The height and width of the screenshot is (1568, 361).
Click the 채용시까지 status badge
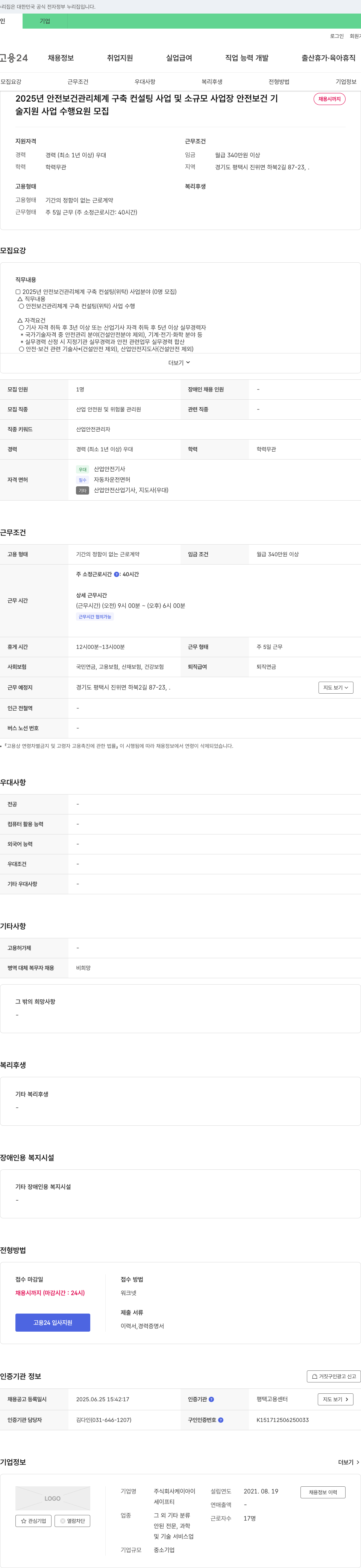coord(329,99)
